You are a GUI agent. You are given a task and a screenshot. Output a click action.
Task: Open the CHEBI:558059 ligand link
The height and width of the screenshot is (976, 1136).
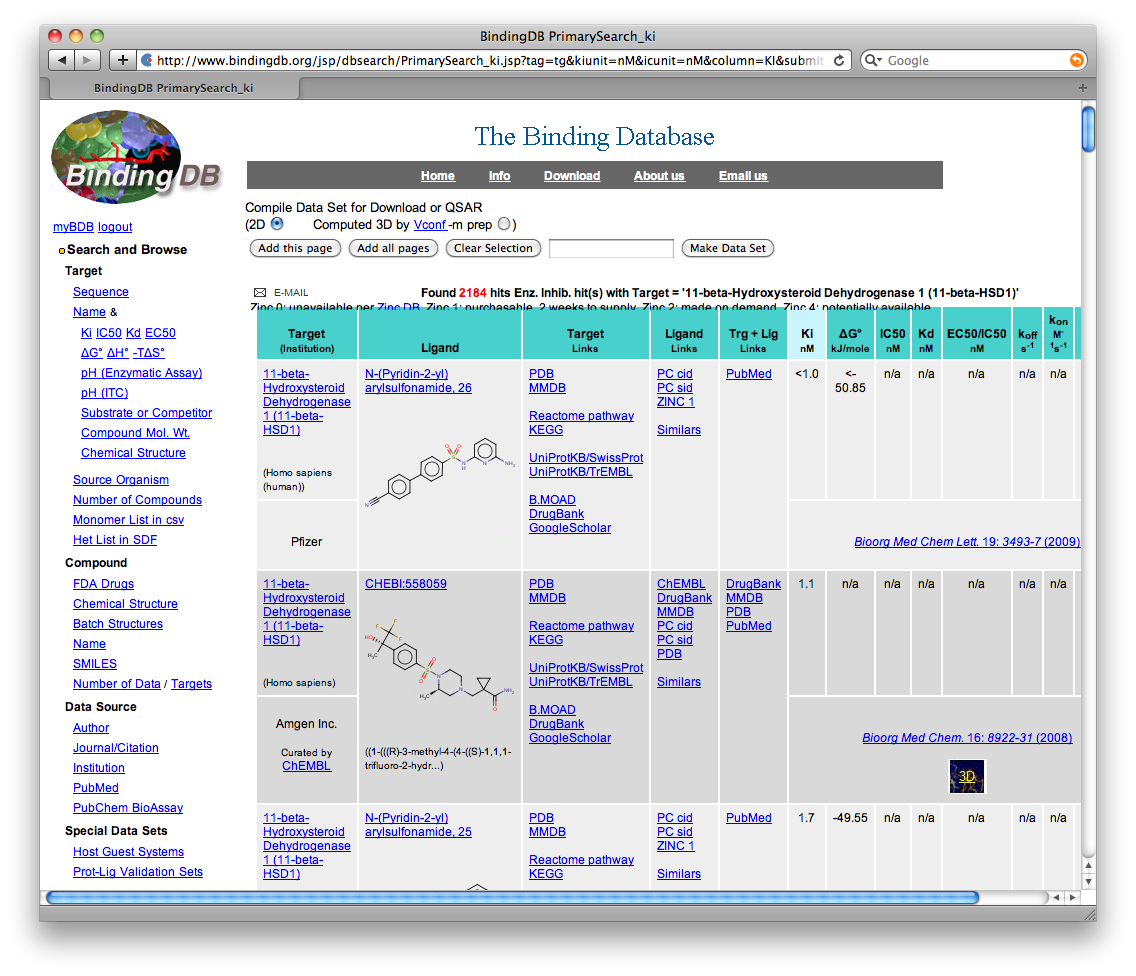tap(406, 584)
